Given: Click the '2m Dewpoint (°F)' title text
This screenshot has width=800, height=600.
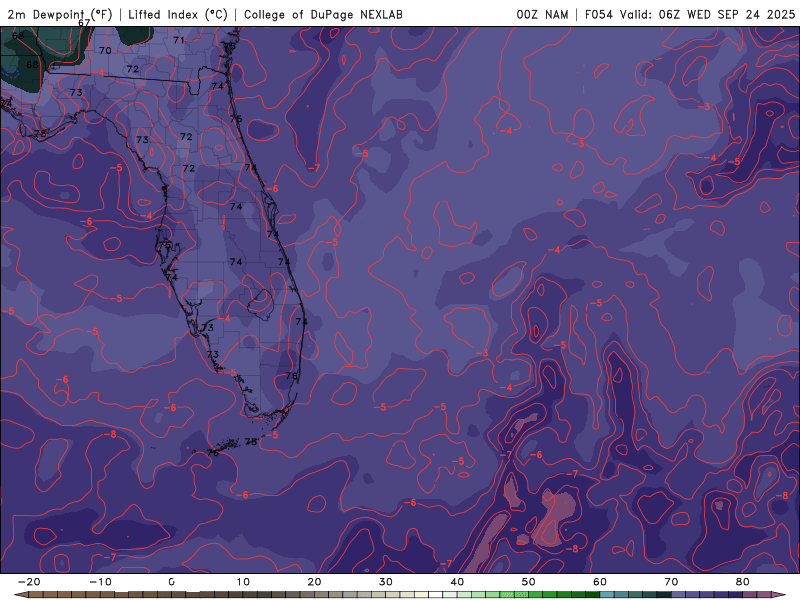Looking at the screenshot, I should (60, 14).
